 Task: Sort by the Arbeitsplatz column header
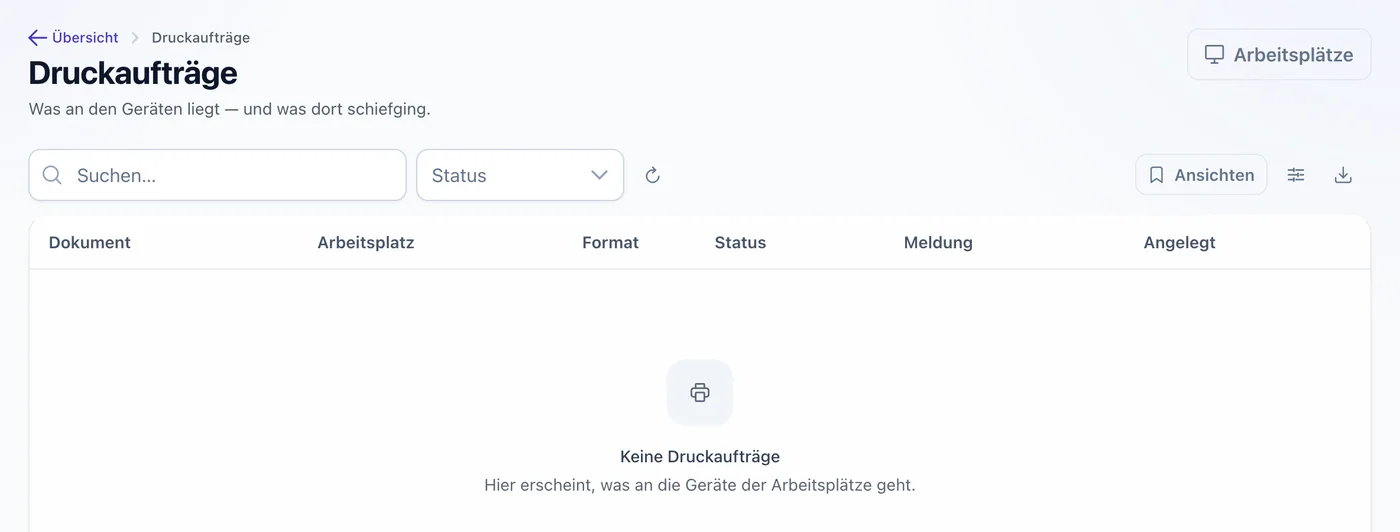366,243
